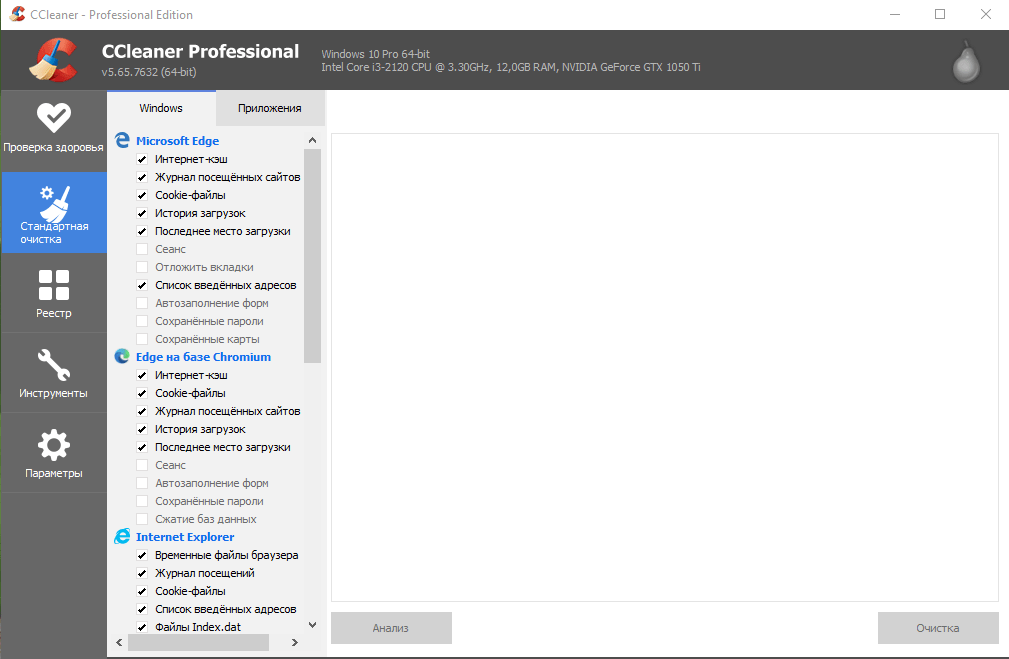This screenshot has width=1009, height=659.
Task: Open the Settings gear icon
Action: pos(53,445)
